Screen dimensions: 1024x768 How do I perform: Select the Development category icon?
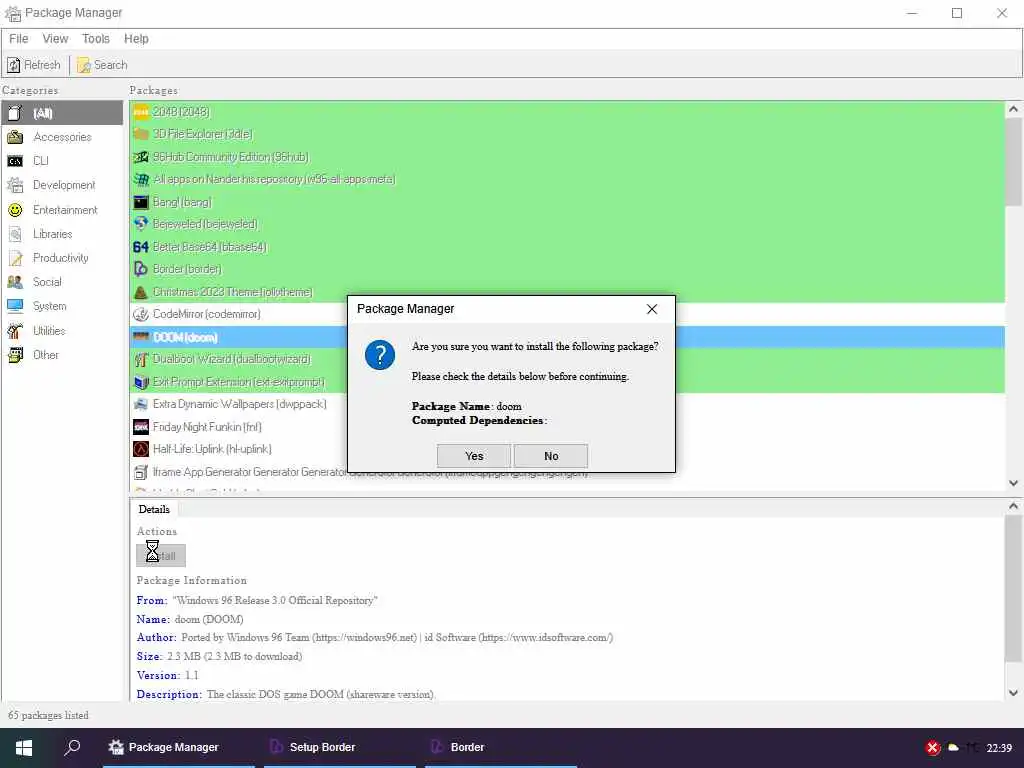(15, 185)
